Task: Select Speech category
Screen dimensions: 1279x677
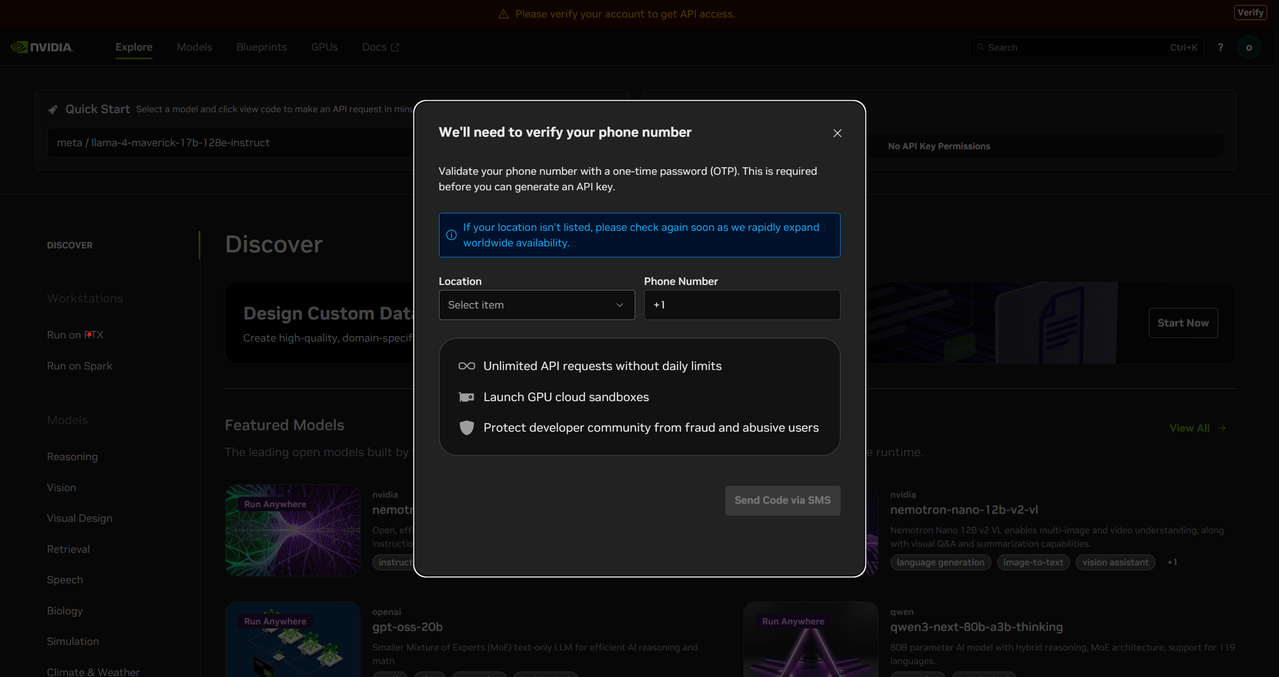Action: pos(65,580)
